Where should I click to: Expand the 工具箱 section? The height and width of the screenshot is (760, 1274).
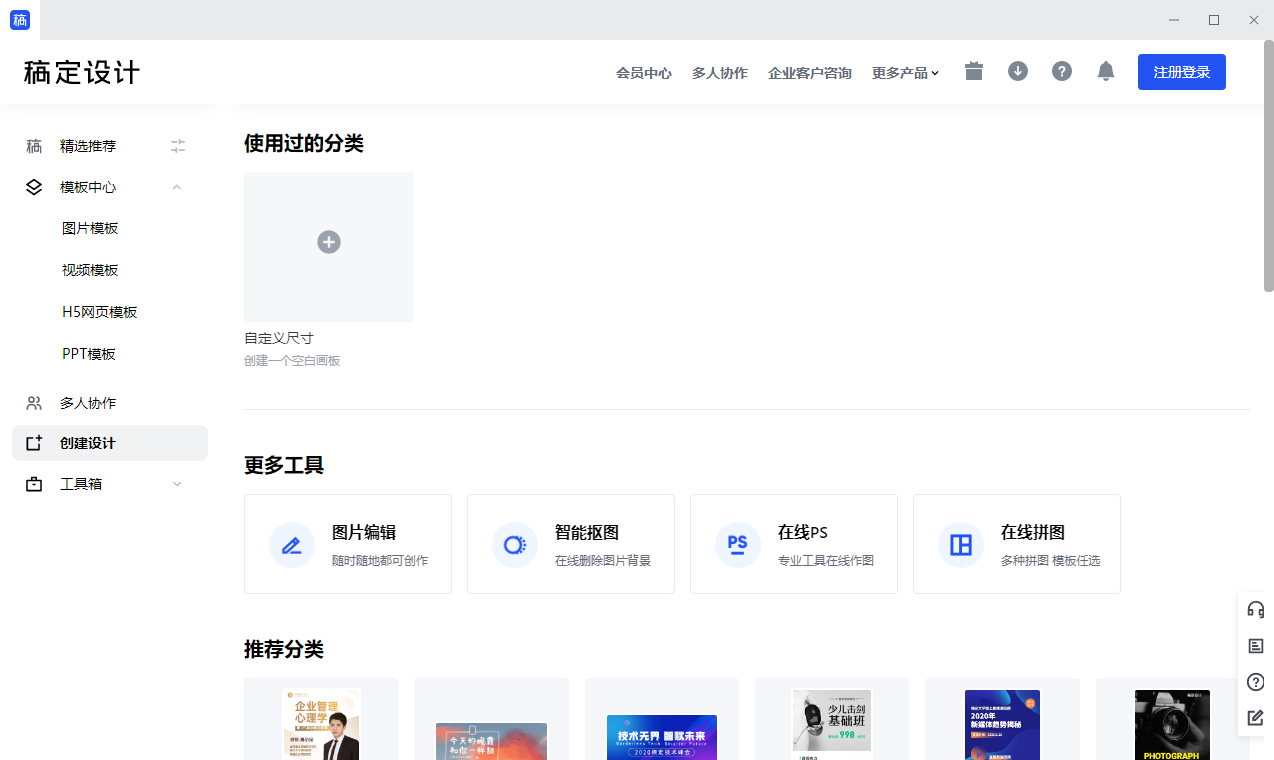click(x=177, y=483)
